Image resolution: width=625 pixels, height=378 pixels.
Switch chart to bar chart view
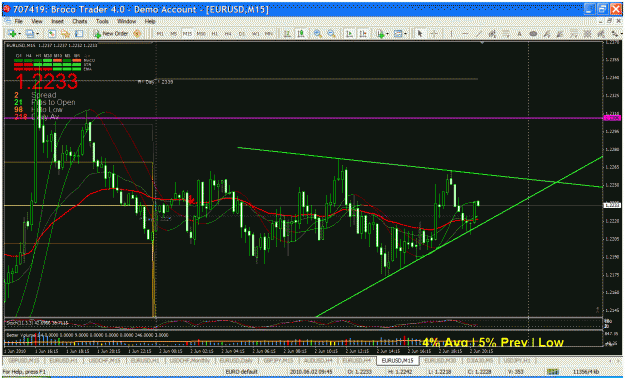tap(287, 34)
